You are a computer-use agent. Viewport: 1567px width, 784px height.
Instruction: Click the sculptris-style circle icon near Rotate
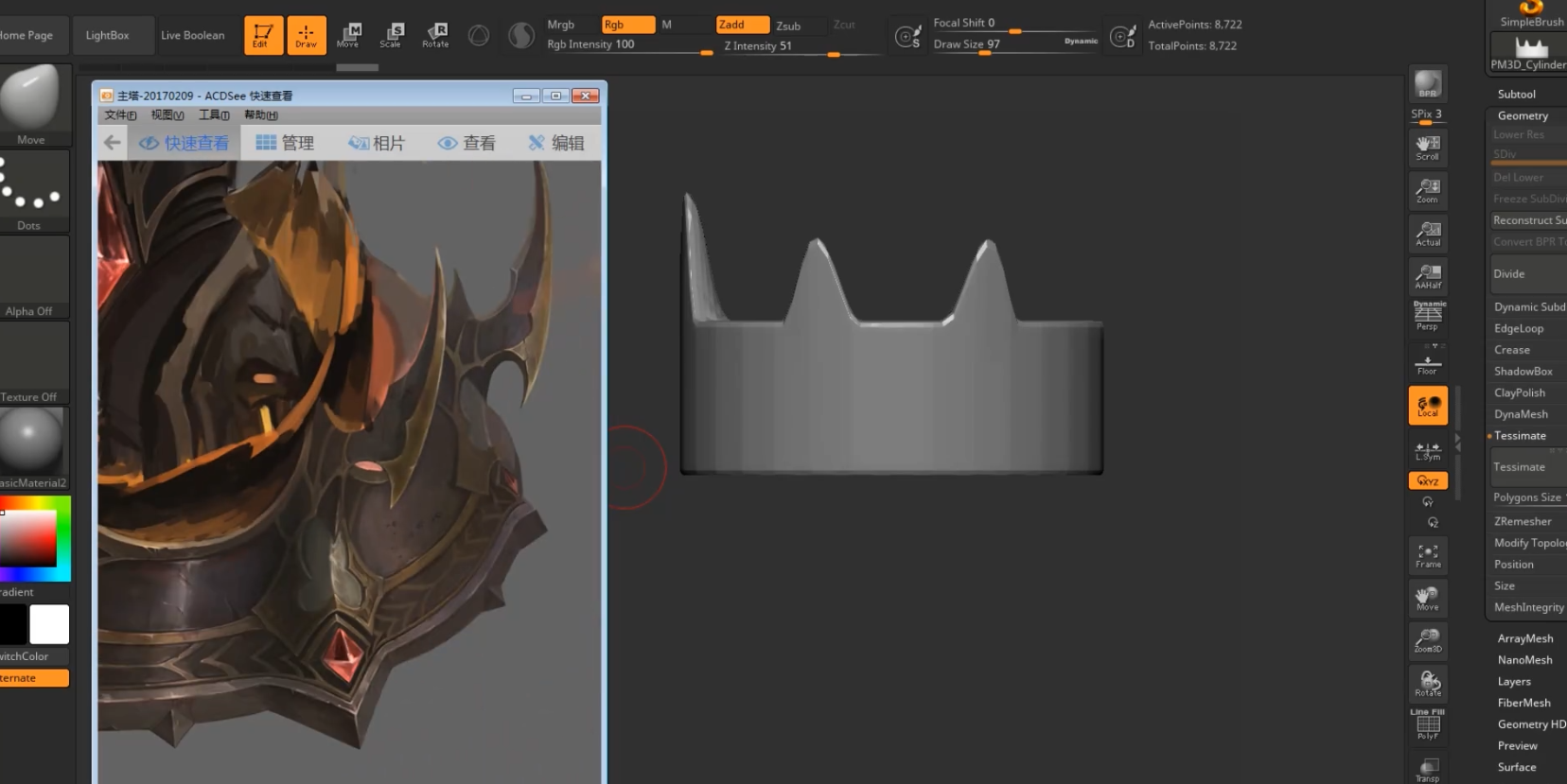480,36
